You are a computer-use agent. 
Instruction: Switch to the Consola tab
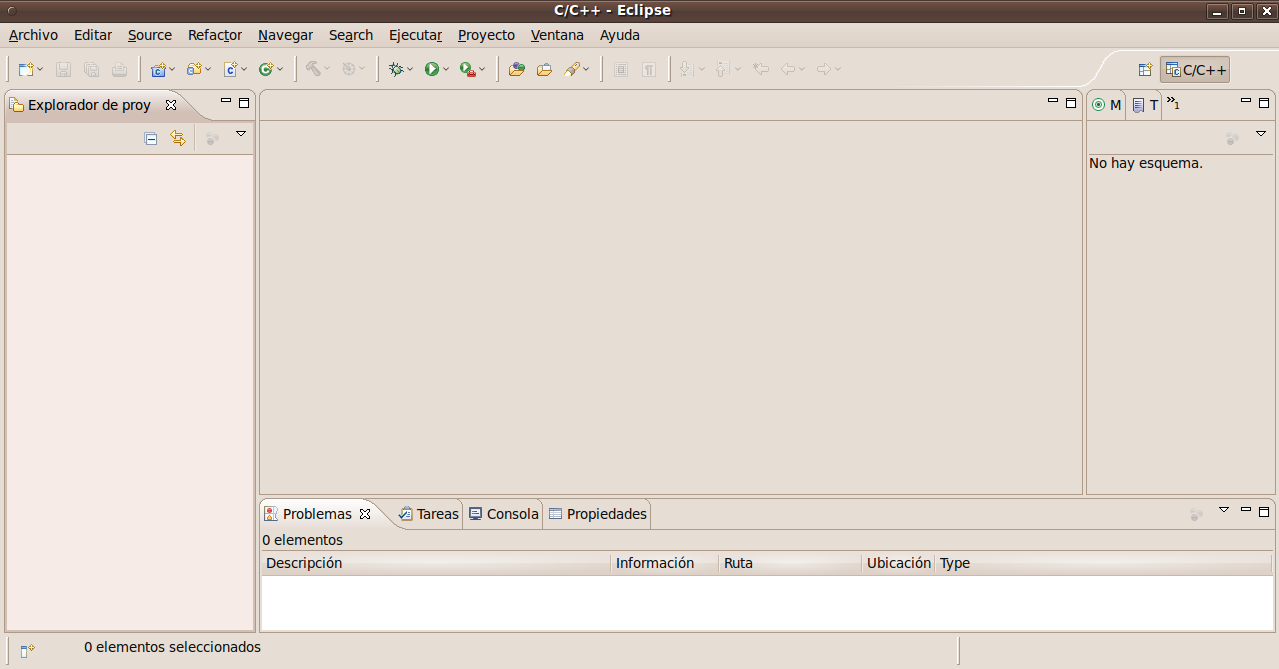coord(504,514)
